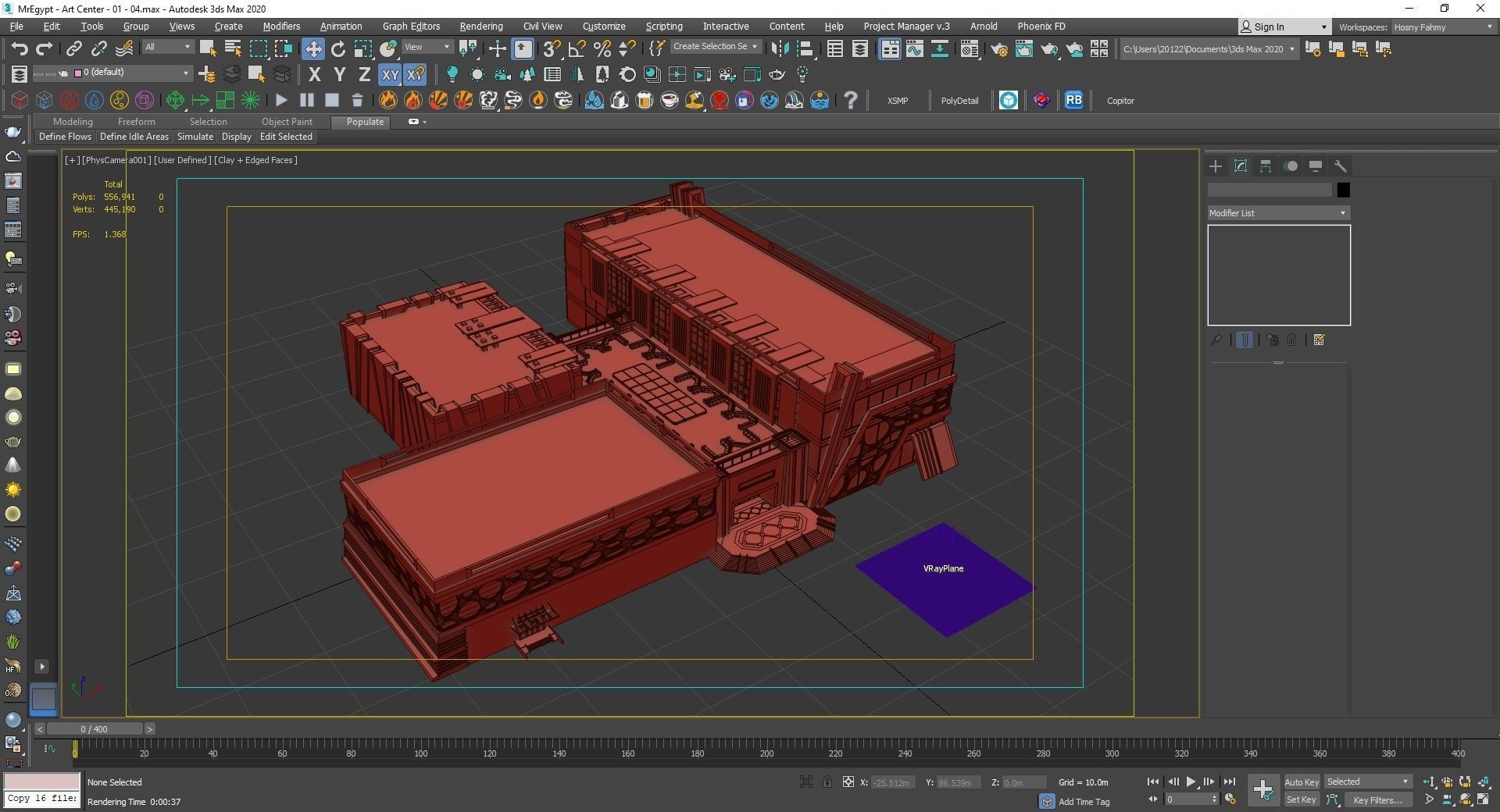The image size is (1500, 812).
Task: Click the Undo arrow in the main toolbar
Action: pos(20,49)
